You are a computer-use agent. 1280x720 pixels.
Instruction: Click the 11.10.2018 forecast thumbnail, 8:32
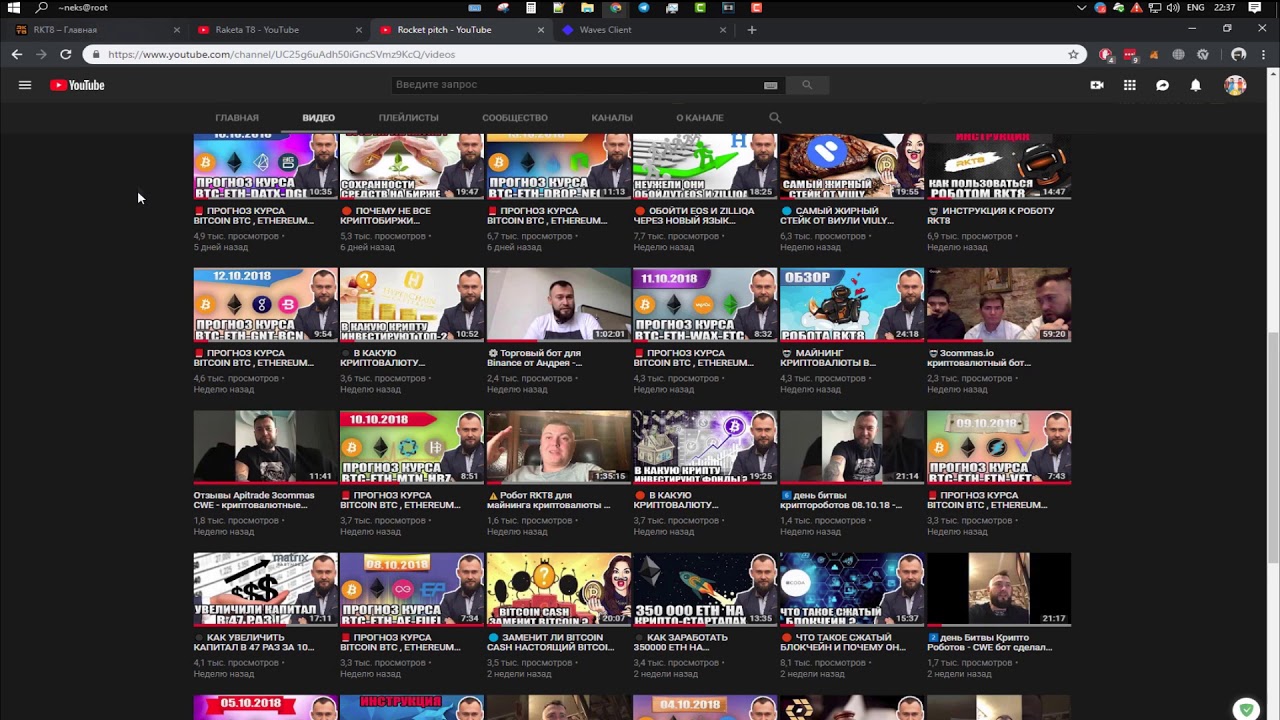[705, 305]
